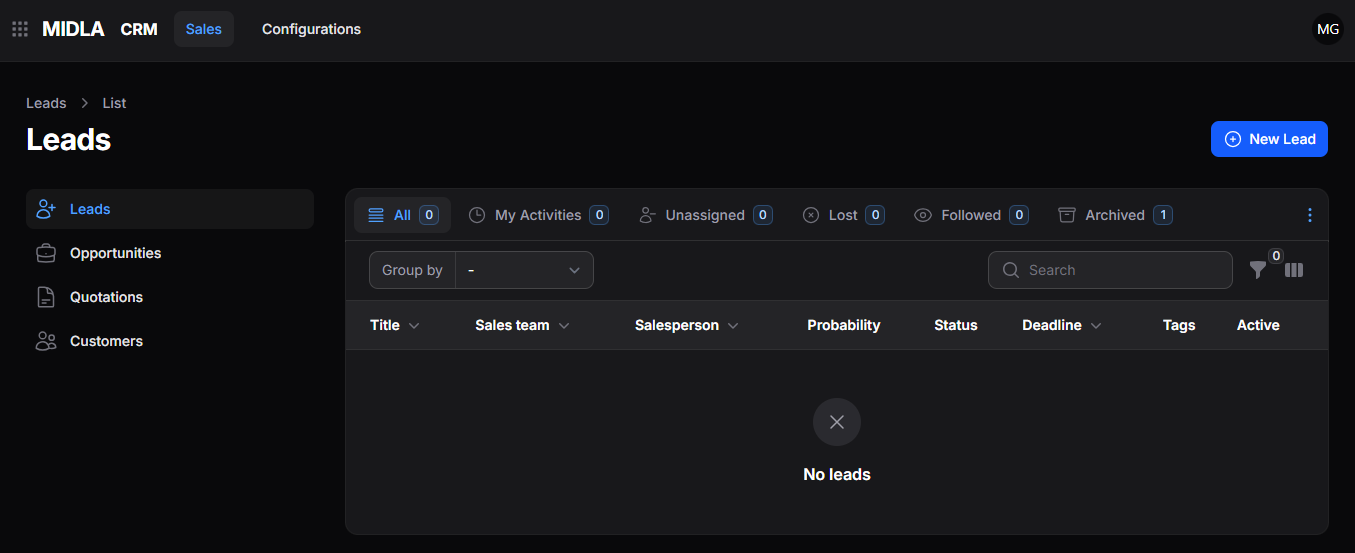Switch to the Unassigned tab
The image size is (1355, 553).
(x=705, y=215)
